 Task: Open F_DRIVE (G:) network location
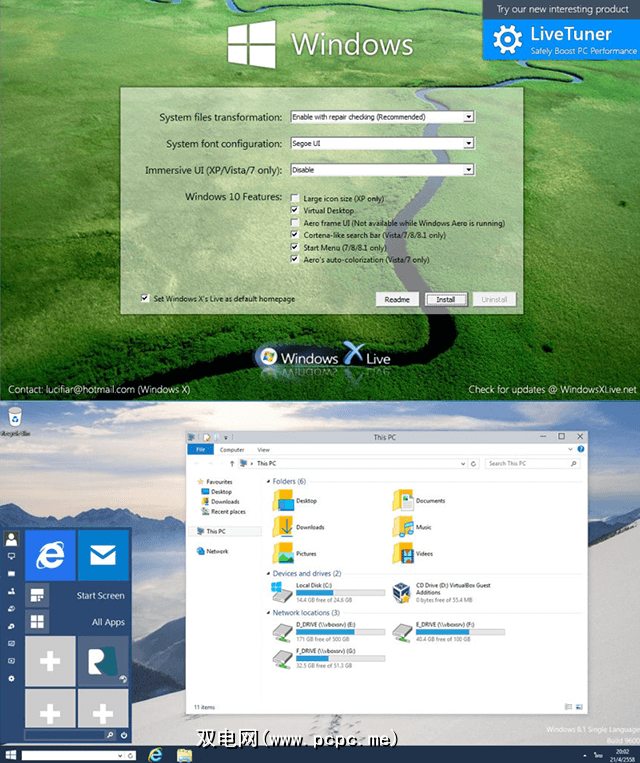[x=328, y=658]
